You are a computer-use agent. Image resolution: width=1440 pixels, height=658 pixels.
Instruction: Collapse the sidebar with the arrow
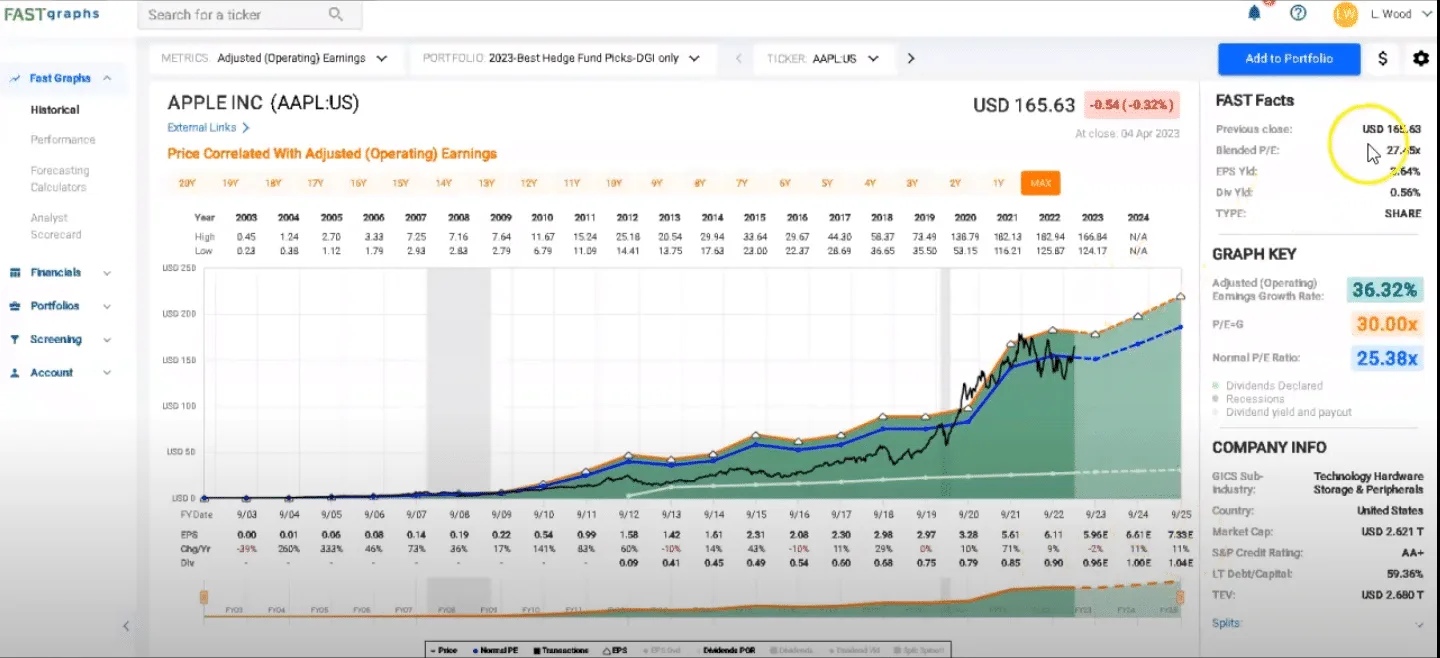point(126,626)
